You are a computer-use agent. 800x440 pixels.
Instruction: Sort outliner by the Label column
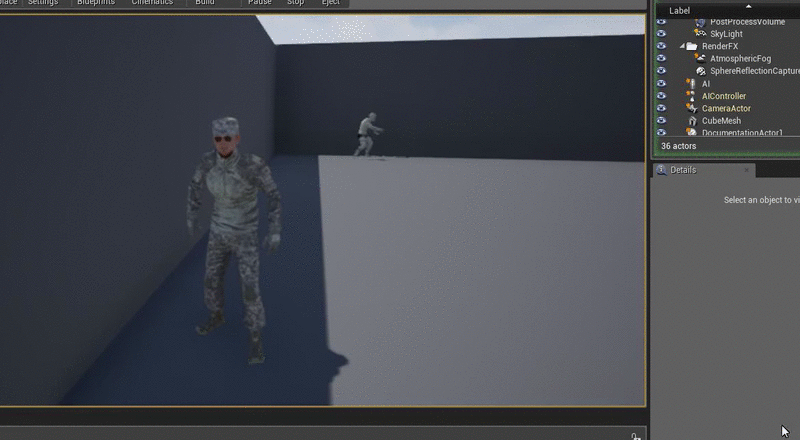(x=680, y=11)
